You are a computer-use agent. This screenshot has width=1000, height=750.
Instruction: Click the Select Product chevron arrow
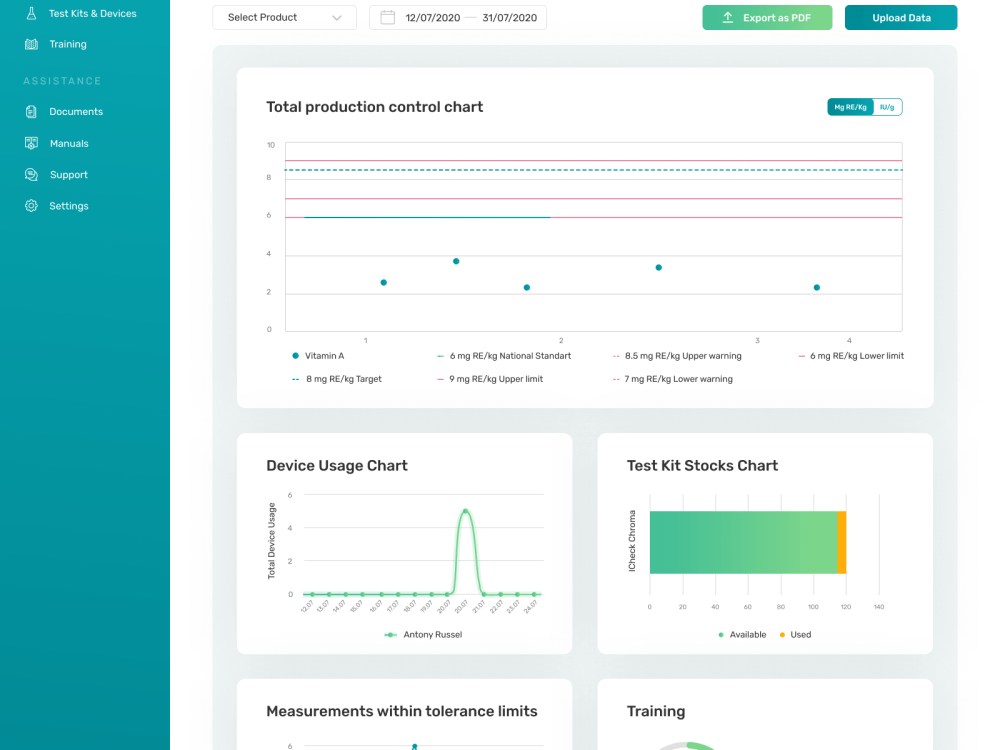coord(337,18)
